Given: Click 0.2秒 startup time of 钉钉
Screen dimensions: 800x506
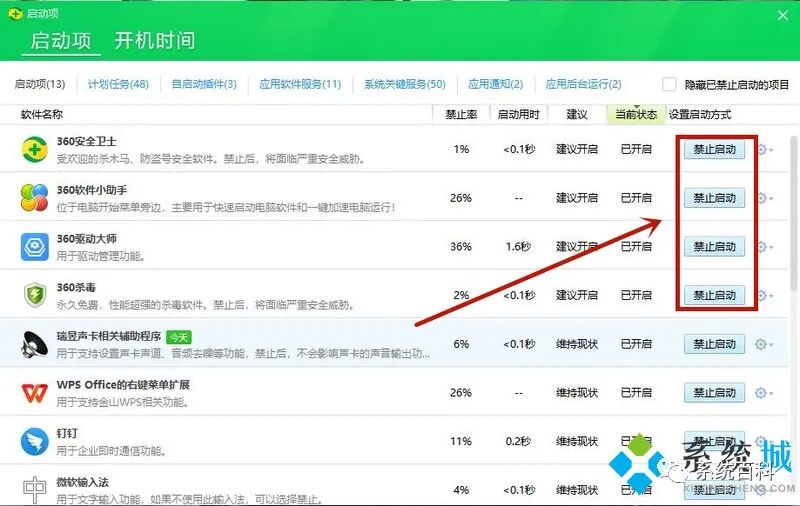Looking at the screenshot, I should pyautogui.click(x=518, y=442).
